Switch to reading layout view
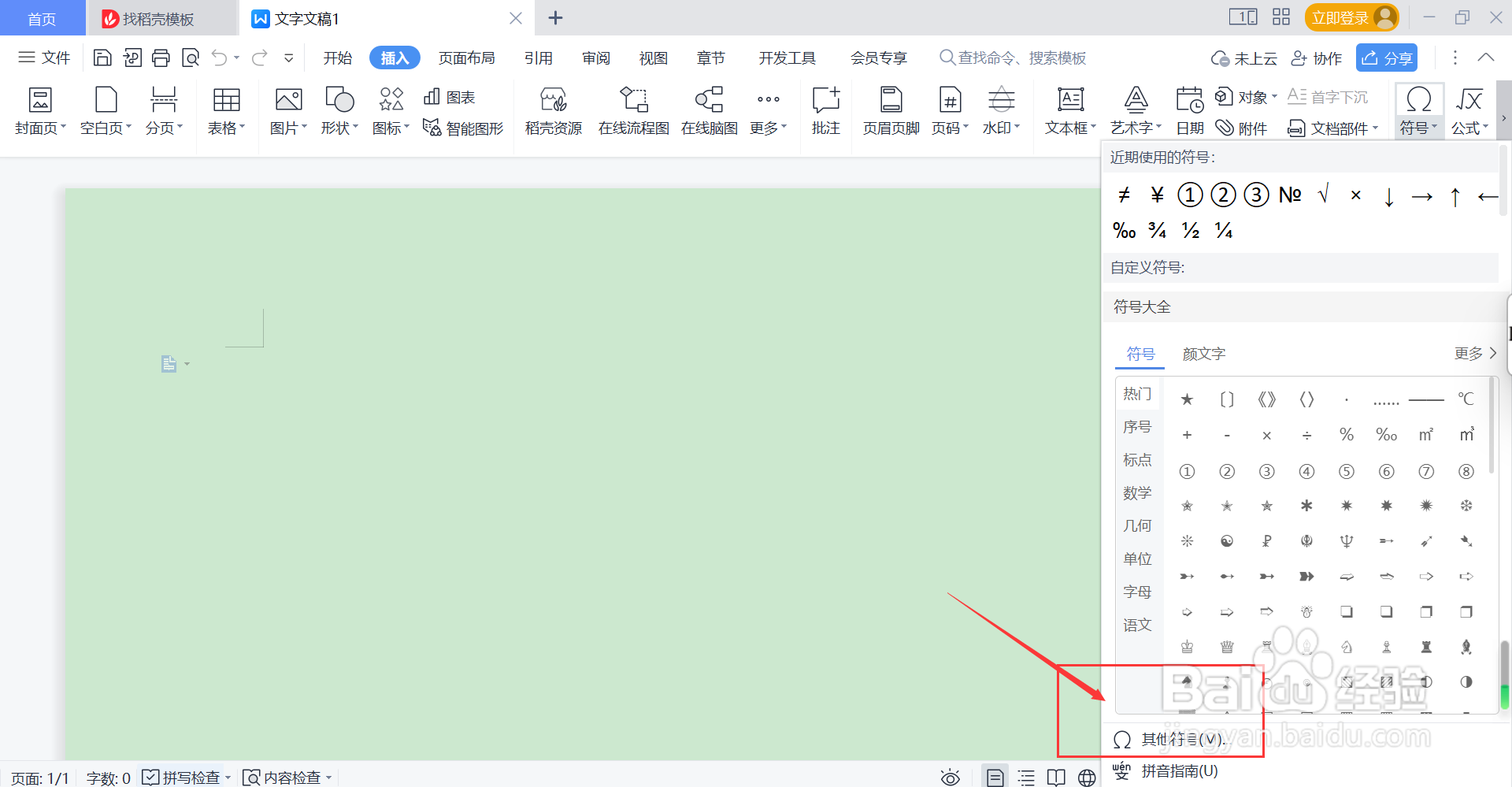 click(1056, 778)
